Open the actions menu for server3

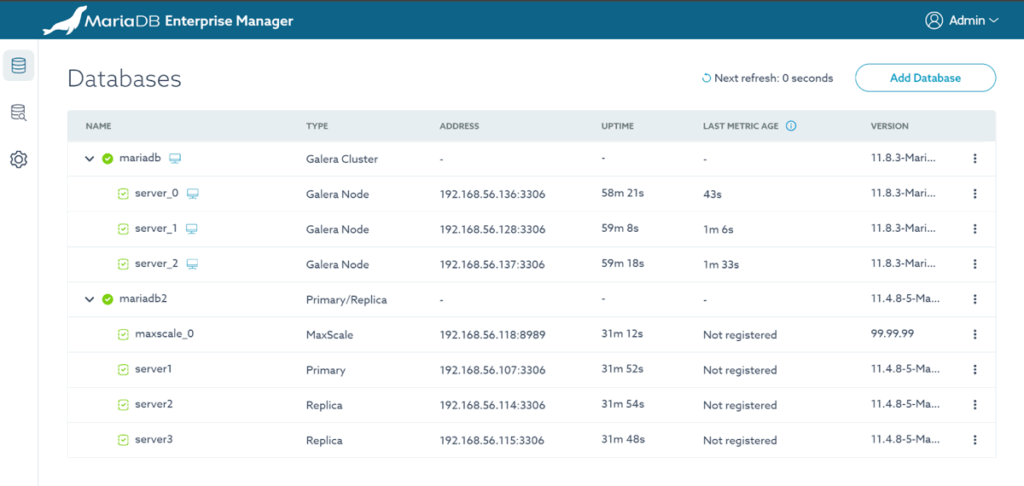click(975, 440)
